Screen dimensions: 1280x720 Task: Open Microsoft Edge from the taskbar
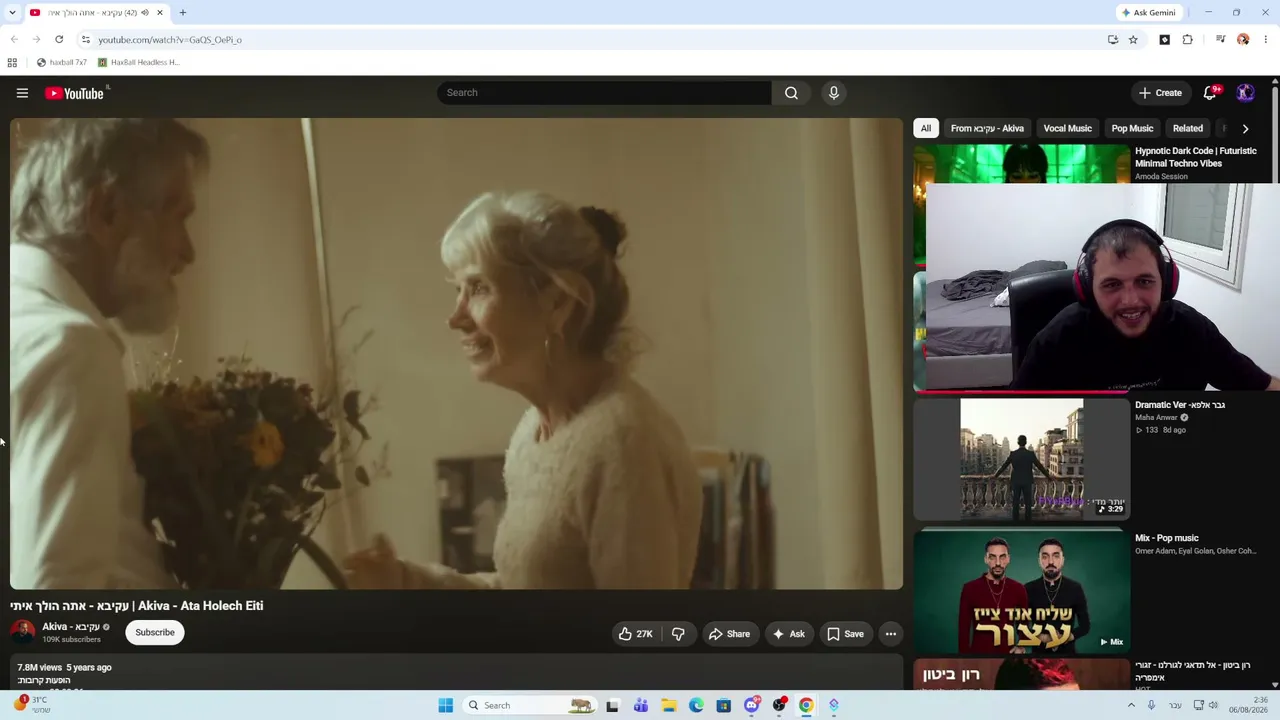(x=696, y=705)
